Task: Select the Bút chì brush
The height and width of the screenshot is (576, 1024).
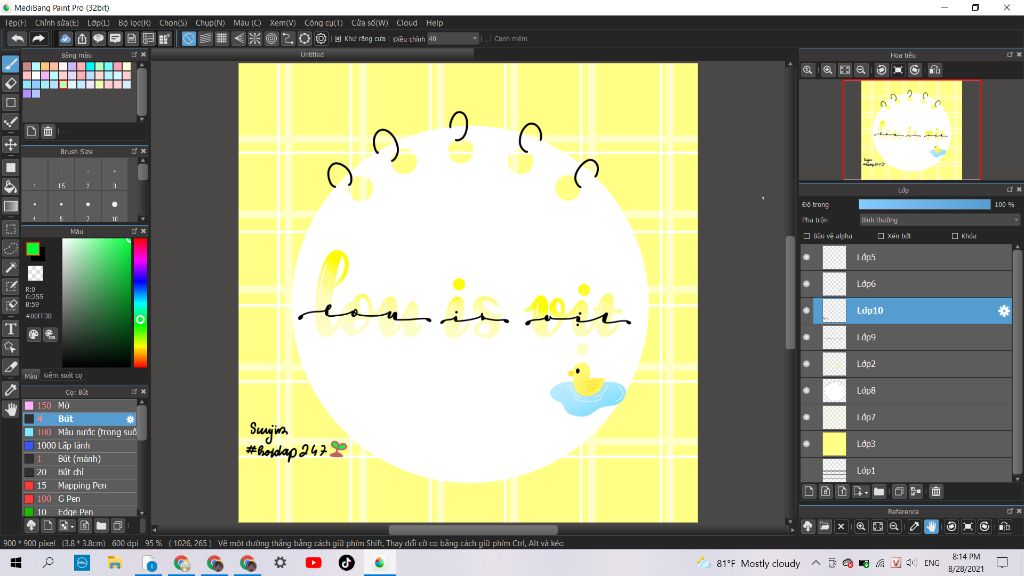Action: click(x=80, y=472)
